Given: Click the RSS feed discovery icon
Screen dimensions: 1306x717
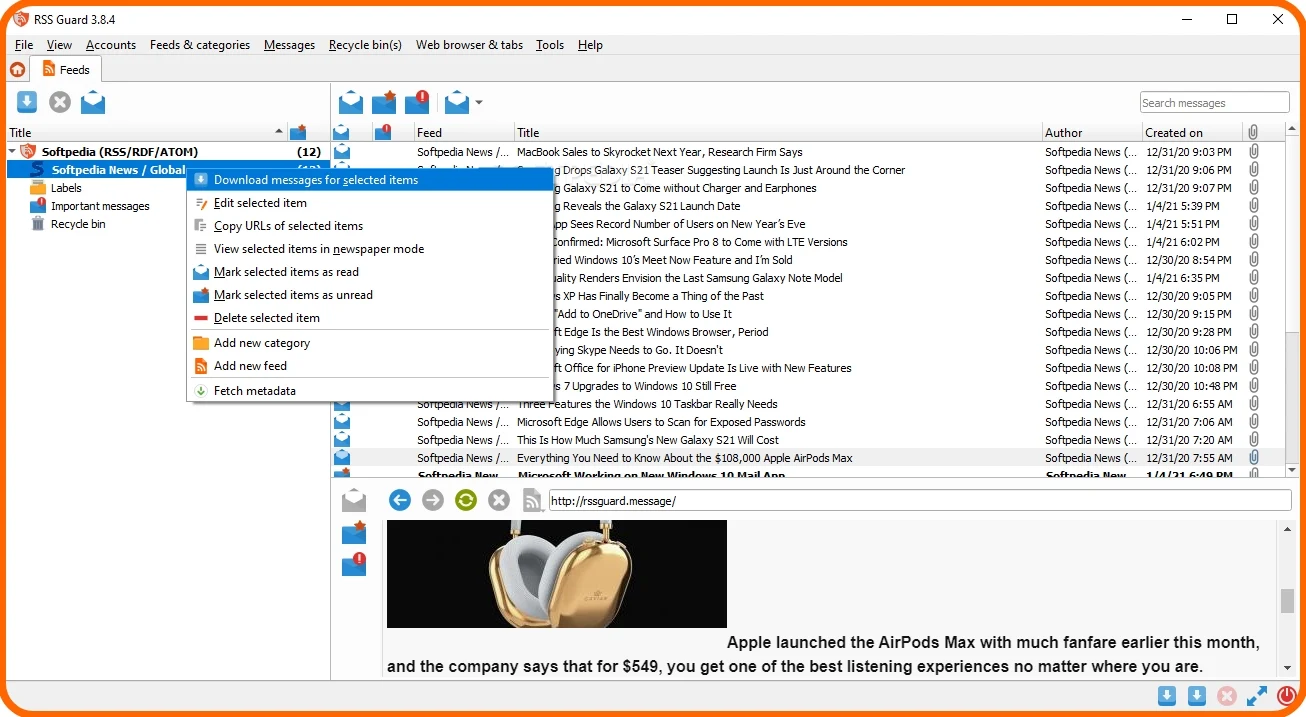Looking at the screenshot, I should [x=532, y=500].
